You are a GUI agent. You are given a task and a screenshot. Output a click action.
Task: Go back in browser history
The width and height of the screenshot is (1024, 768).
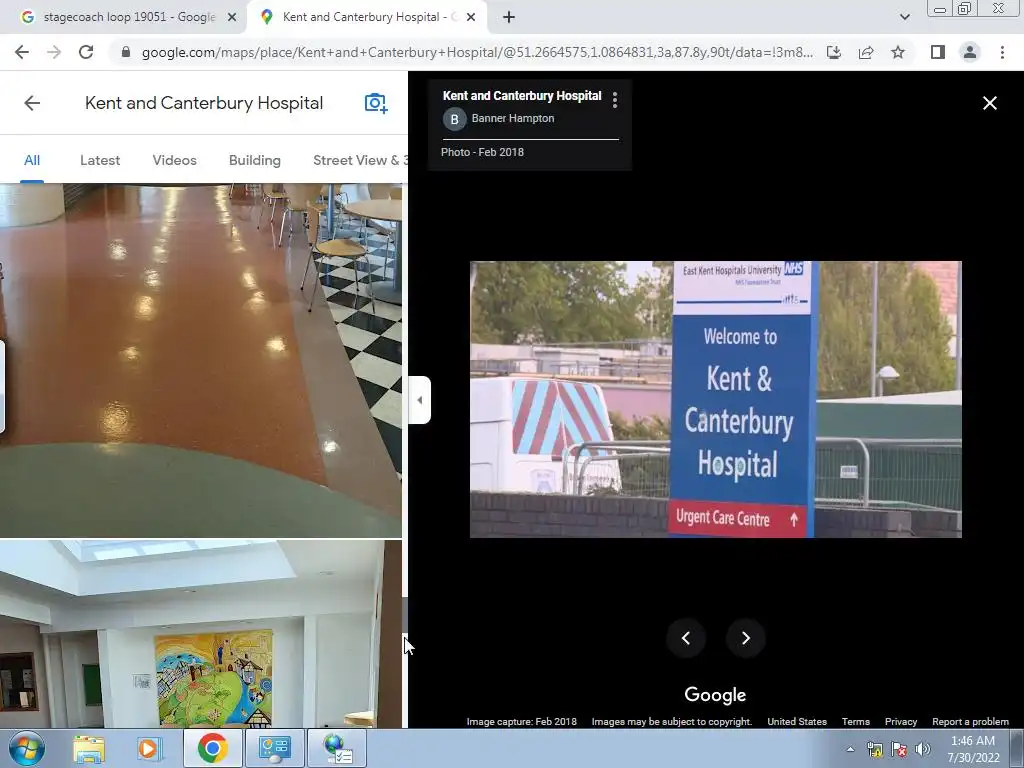click(x=22, y=52)
